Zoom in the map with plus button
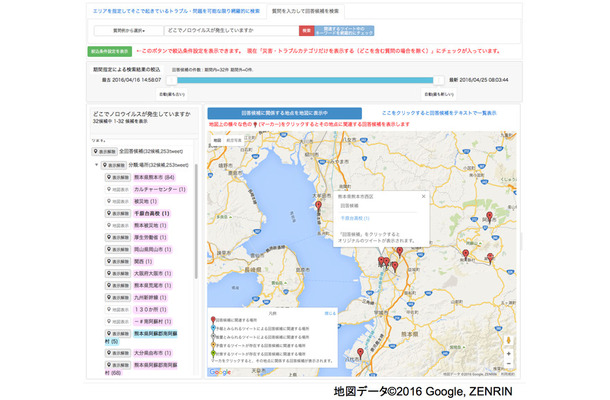610x400 pixels. pyautogui.click(x=508, y=354)
